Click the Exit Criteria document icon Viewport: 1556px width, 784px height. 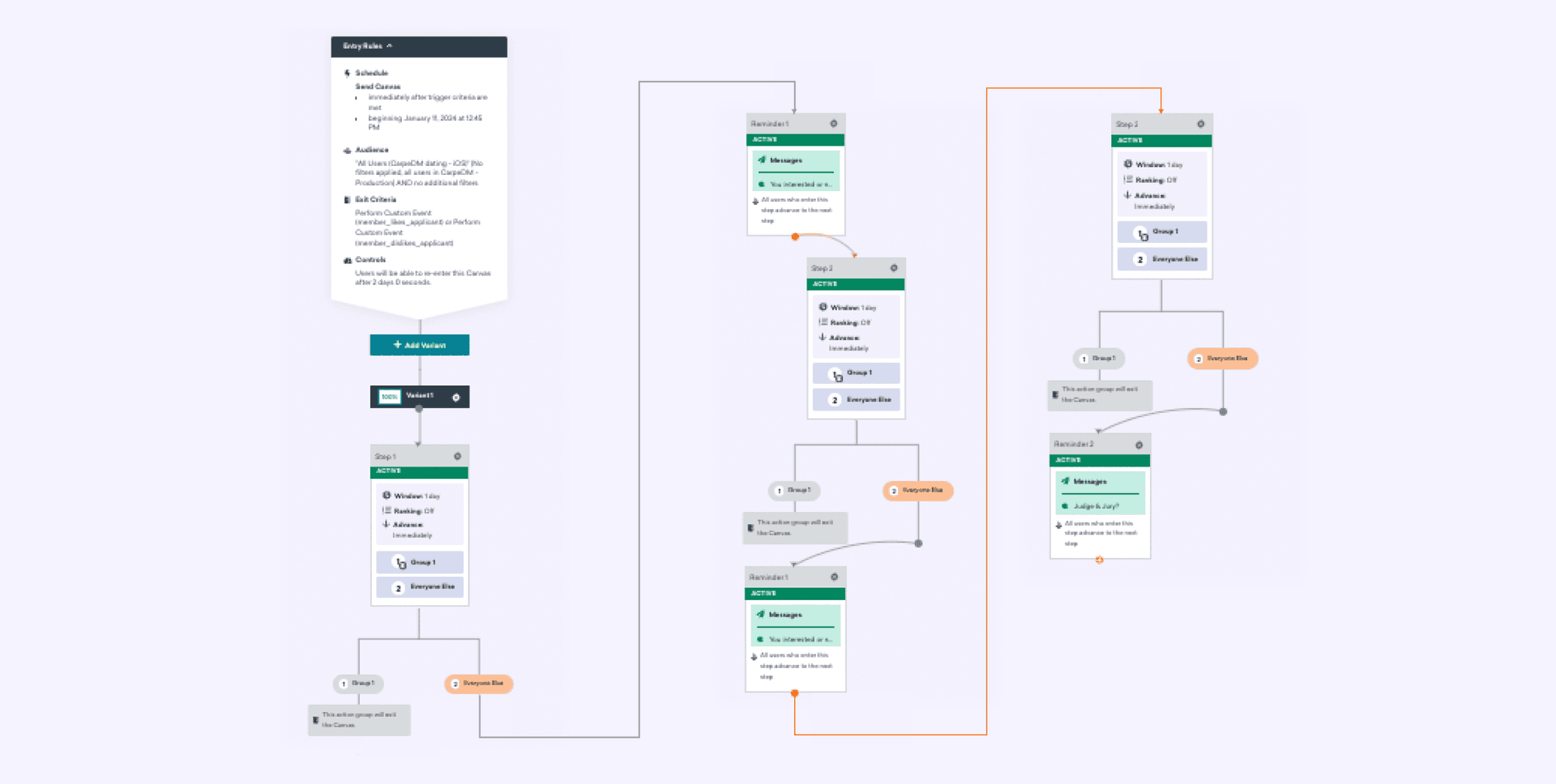click(348, 200)
